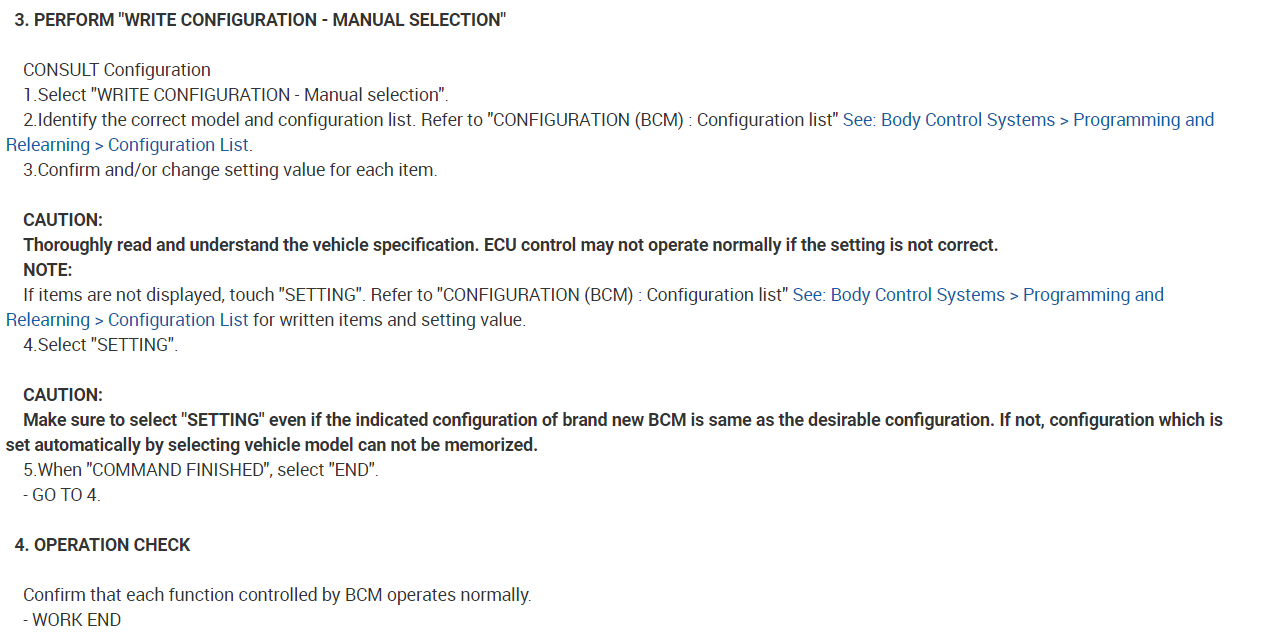Click step 1 "Select WRITE CONFIGURATION - Manual selection"

[x=236, y=95]
